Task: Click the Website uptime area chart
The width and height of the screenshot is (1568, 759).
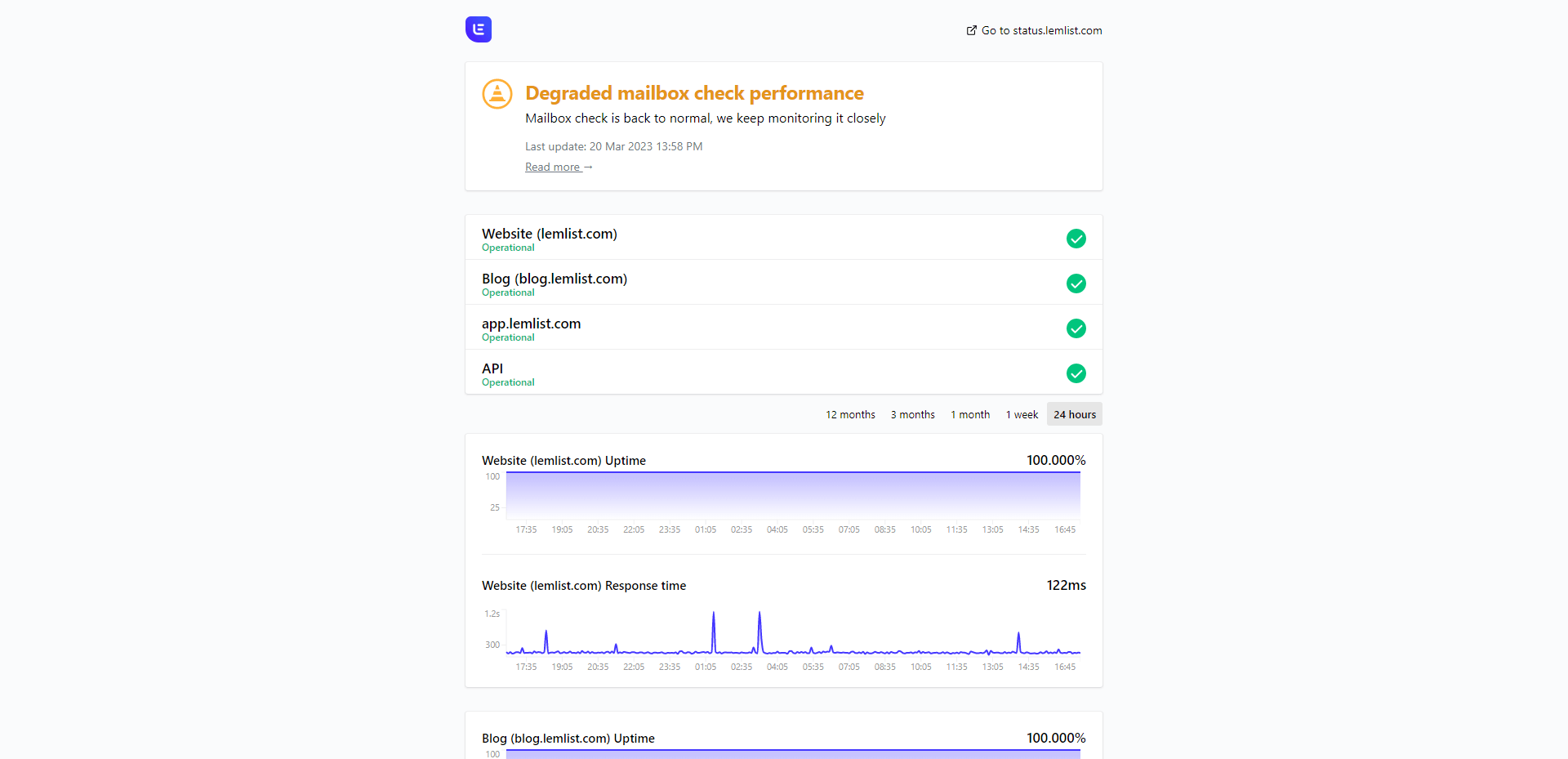Action: [x=793, y=495]
